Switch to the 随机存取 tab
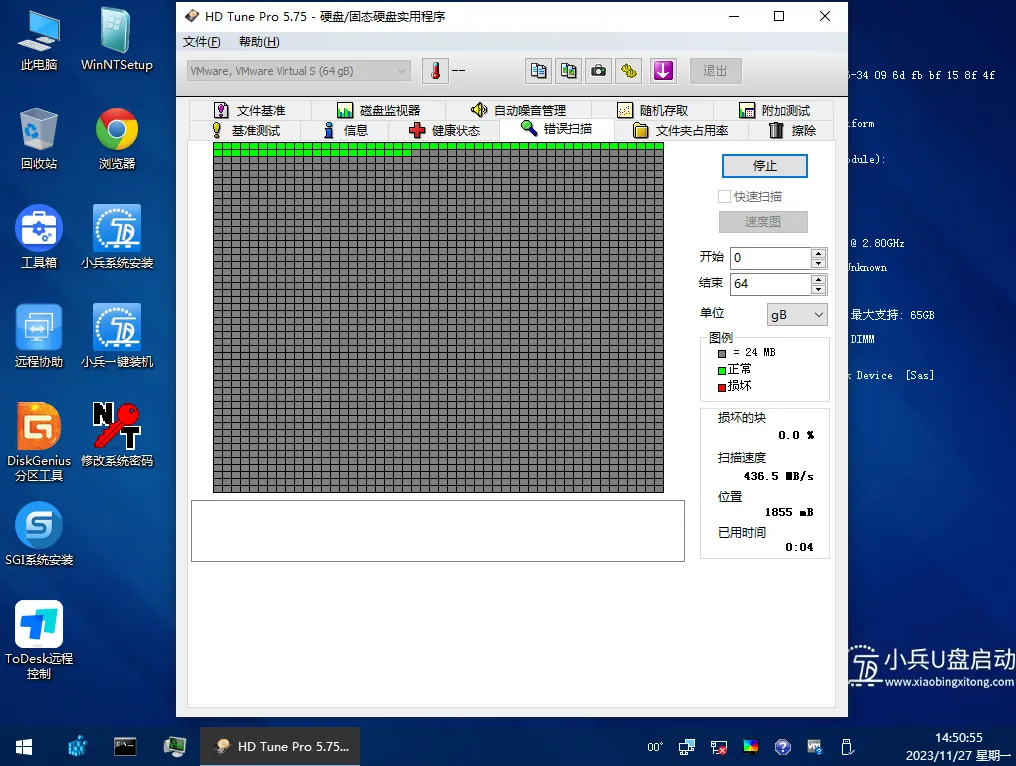1016x766 pixels. (x=652, y=110)
